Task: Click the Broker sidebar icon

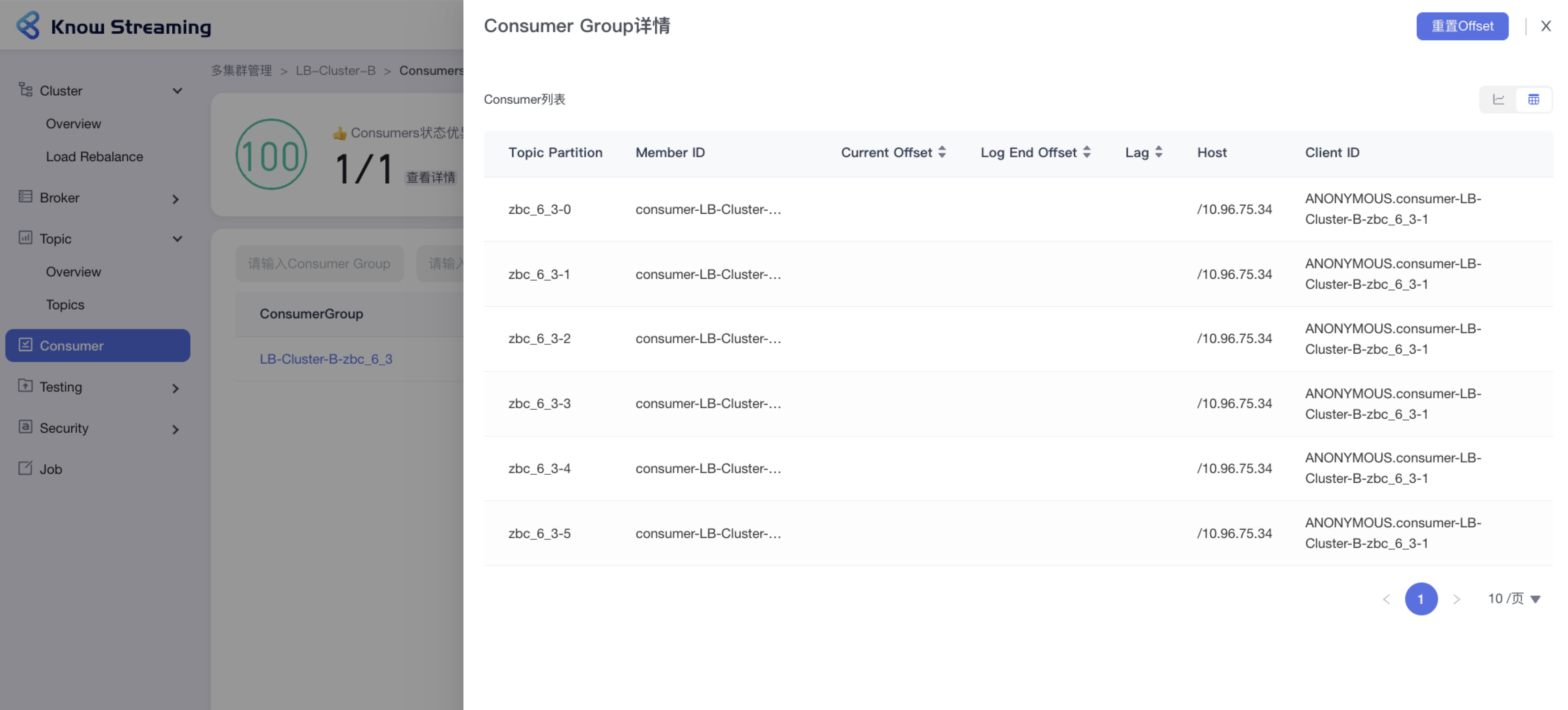Action: tap(25, 197)
